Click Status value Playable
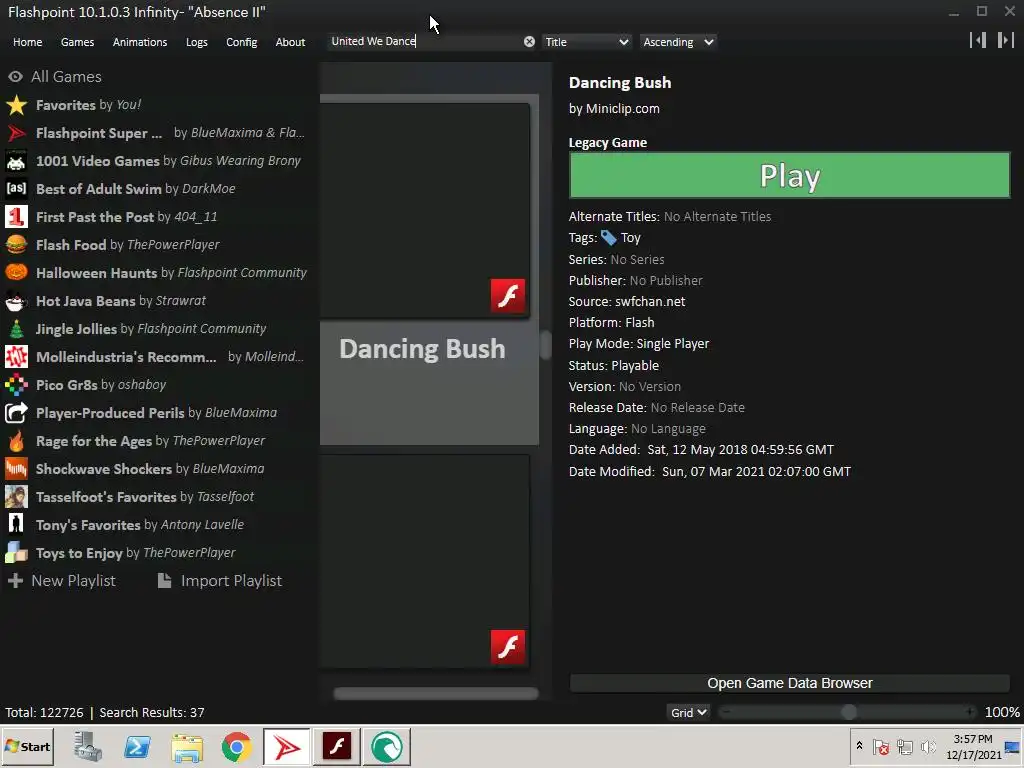 point(635,366)
